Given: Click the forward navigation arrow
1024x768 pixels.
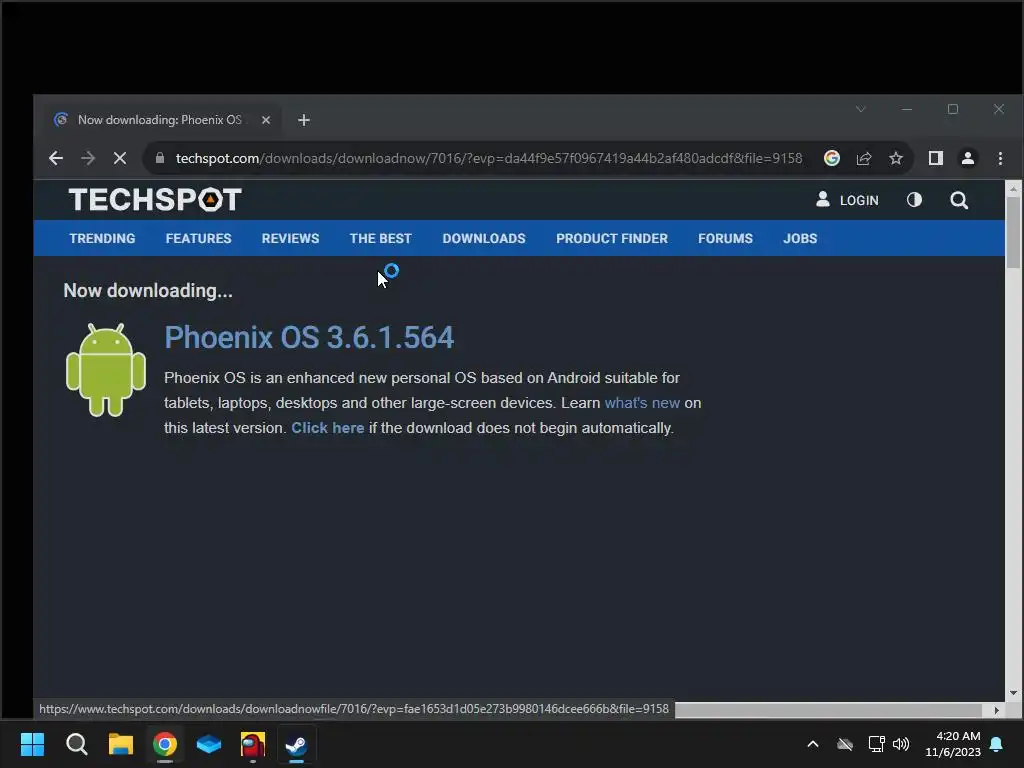Looking at the screenshot, I should [88, 158].
